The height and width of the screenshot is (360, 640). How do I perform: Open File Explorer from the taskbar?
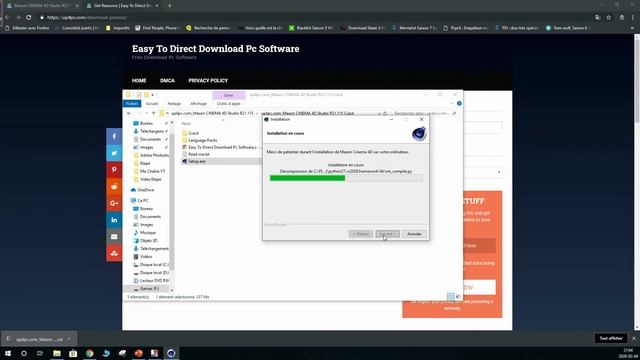tap(57, 353)
